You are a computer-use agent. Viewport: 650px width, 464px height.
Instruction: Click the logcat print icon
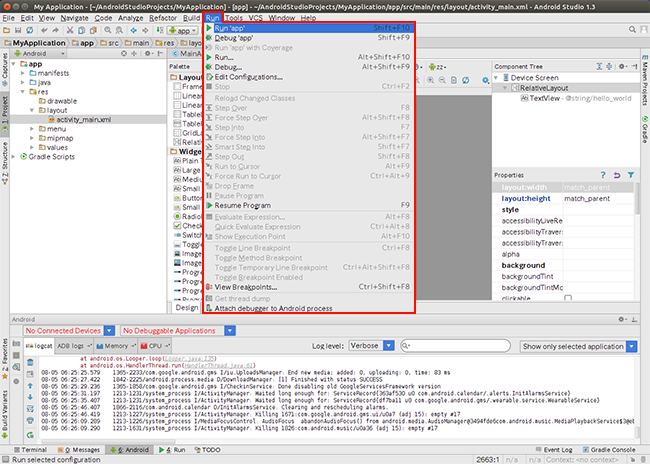(30, 420)
